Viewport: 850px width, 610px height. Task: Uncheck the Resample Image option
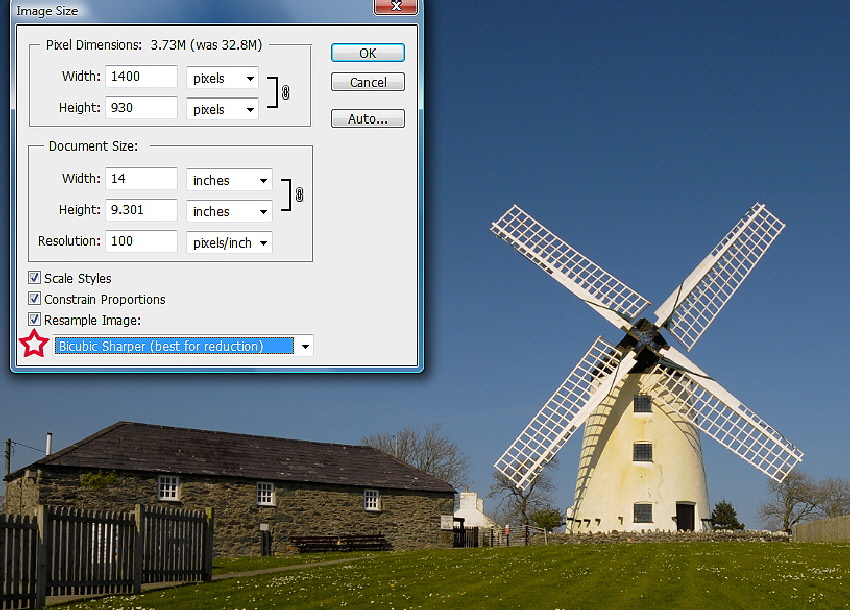tap(35, 320)
